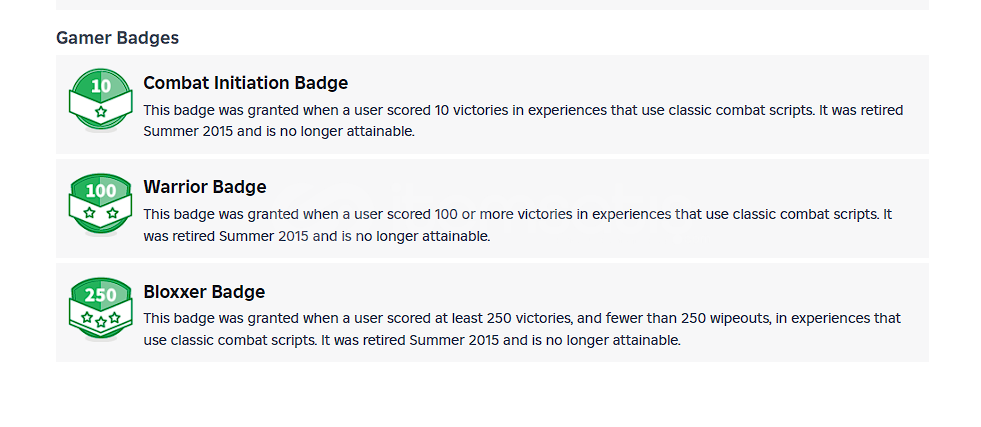
Task: Click the number 100 on the Warrior badge
Action: [x=101, y=191]
